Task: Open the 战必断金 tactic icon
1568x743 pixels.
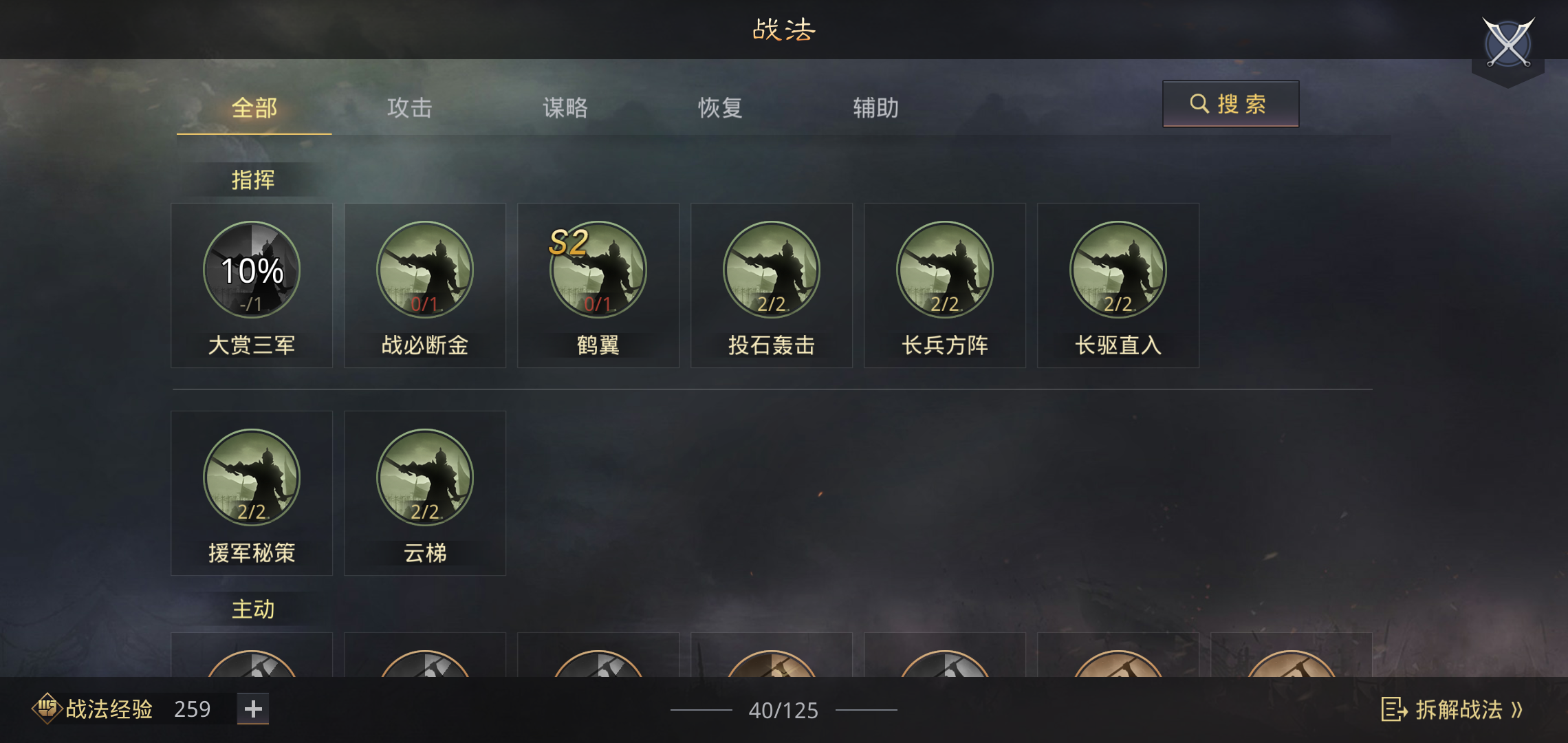Action: click(425, 270)
